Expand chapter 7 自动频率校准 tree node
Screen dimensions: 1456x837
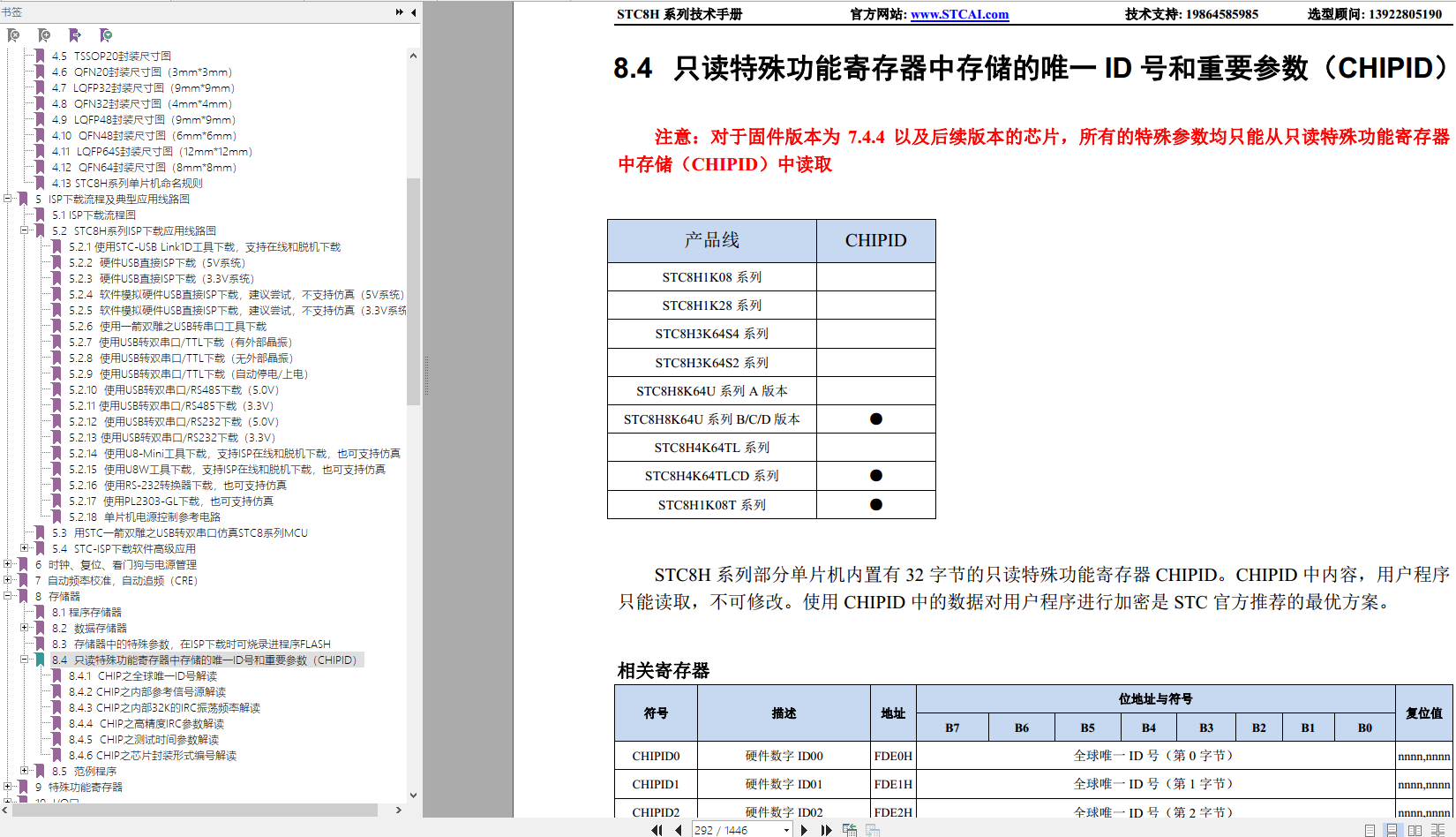pos(8,580)
